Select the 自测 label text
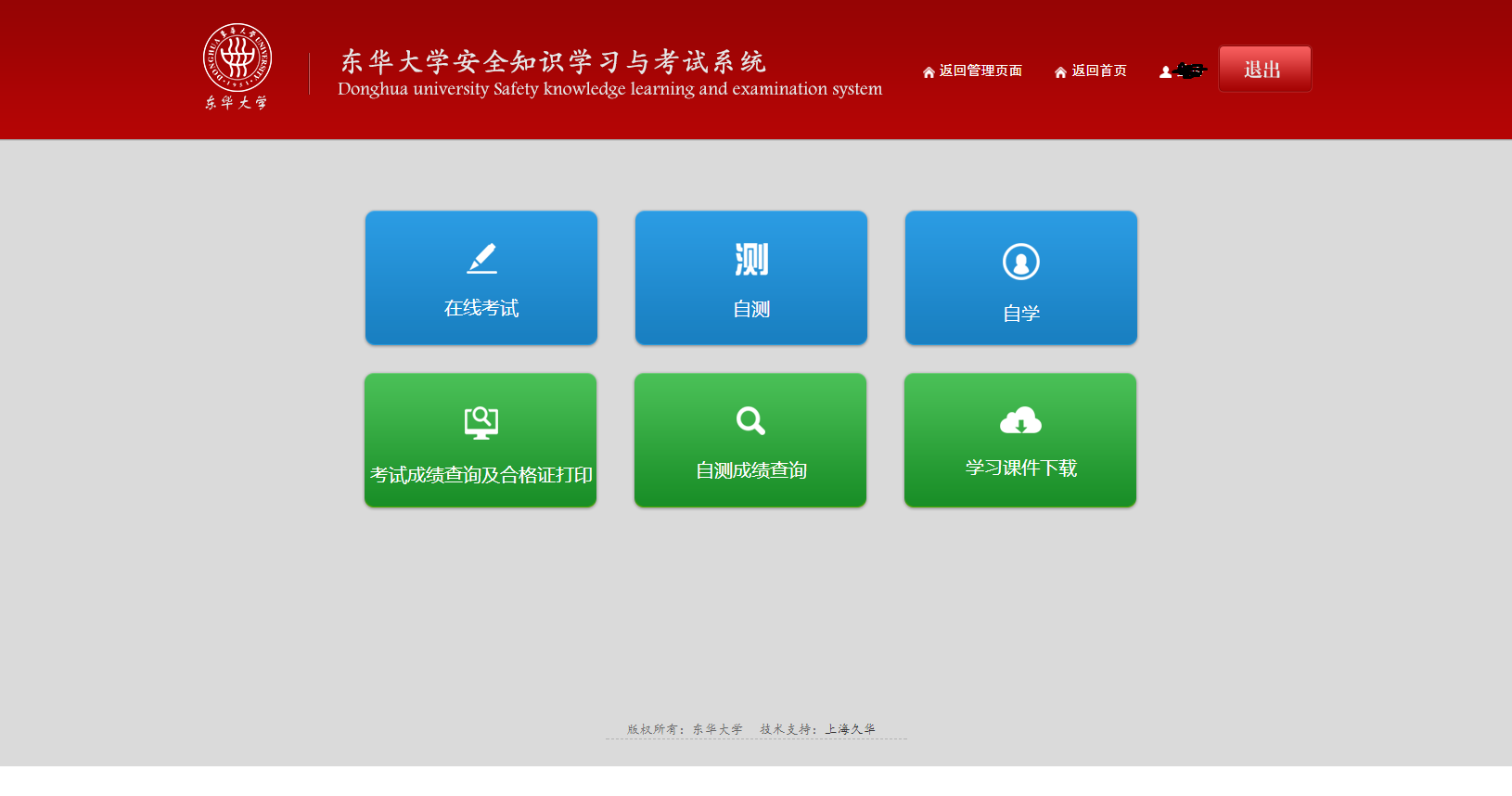The width and height of the screenshot is (1512, 796). [751, 309]
